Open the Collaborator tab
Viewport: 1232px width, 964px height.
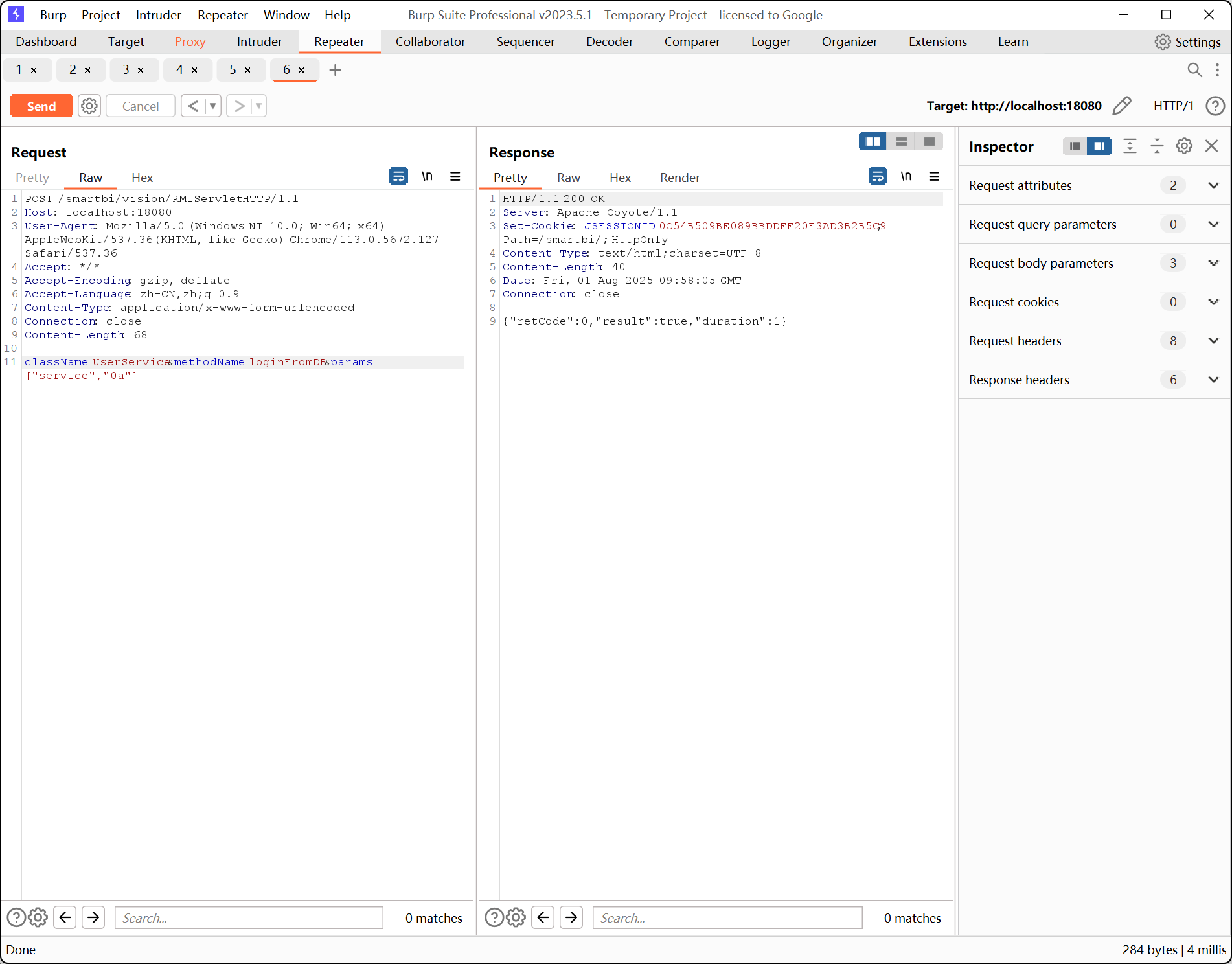click(430, 41)
